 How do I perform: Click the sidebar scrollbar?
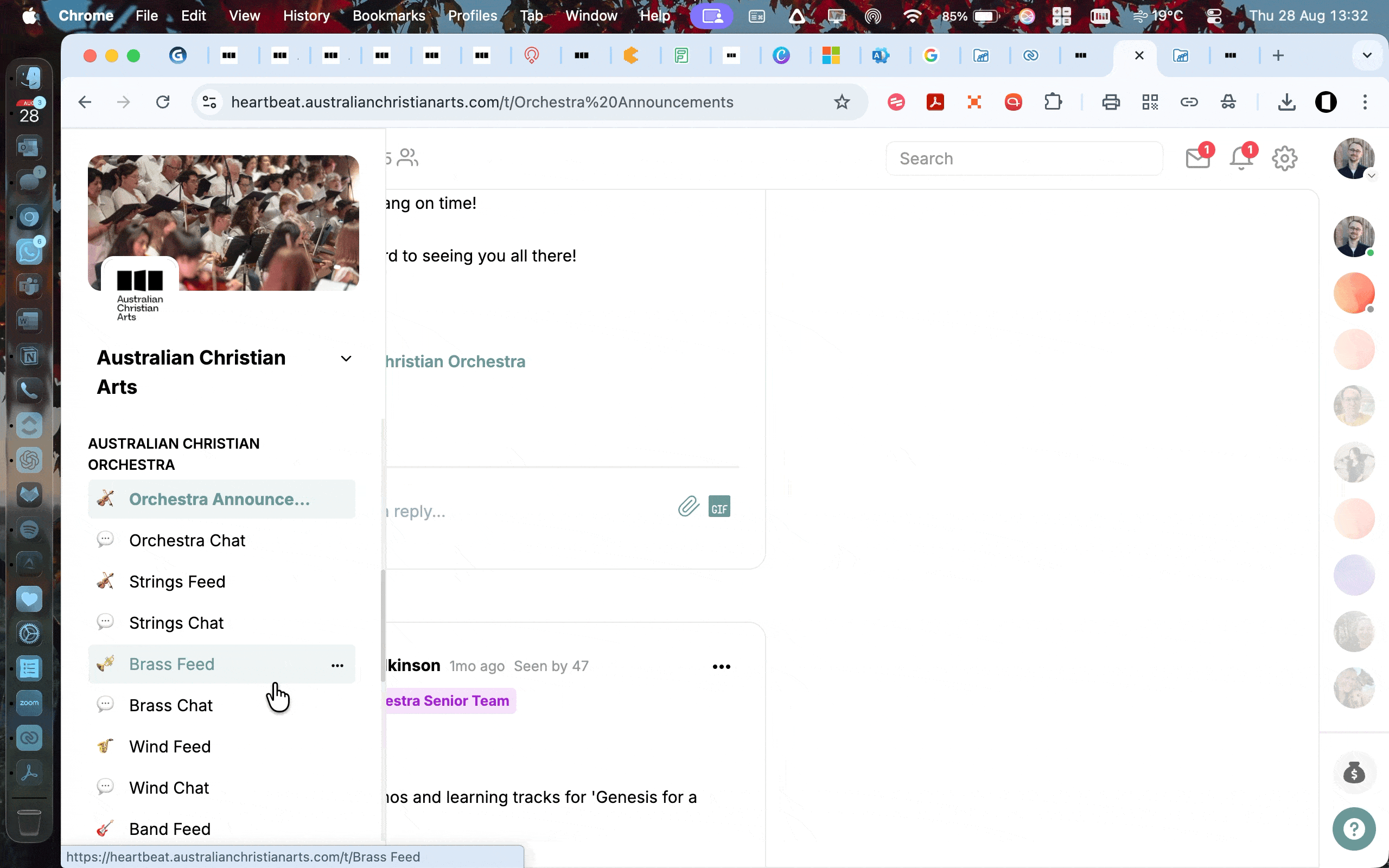383,626
